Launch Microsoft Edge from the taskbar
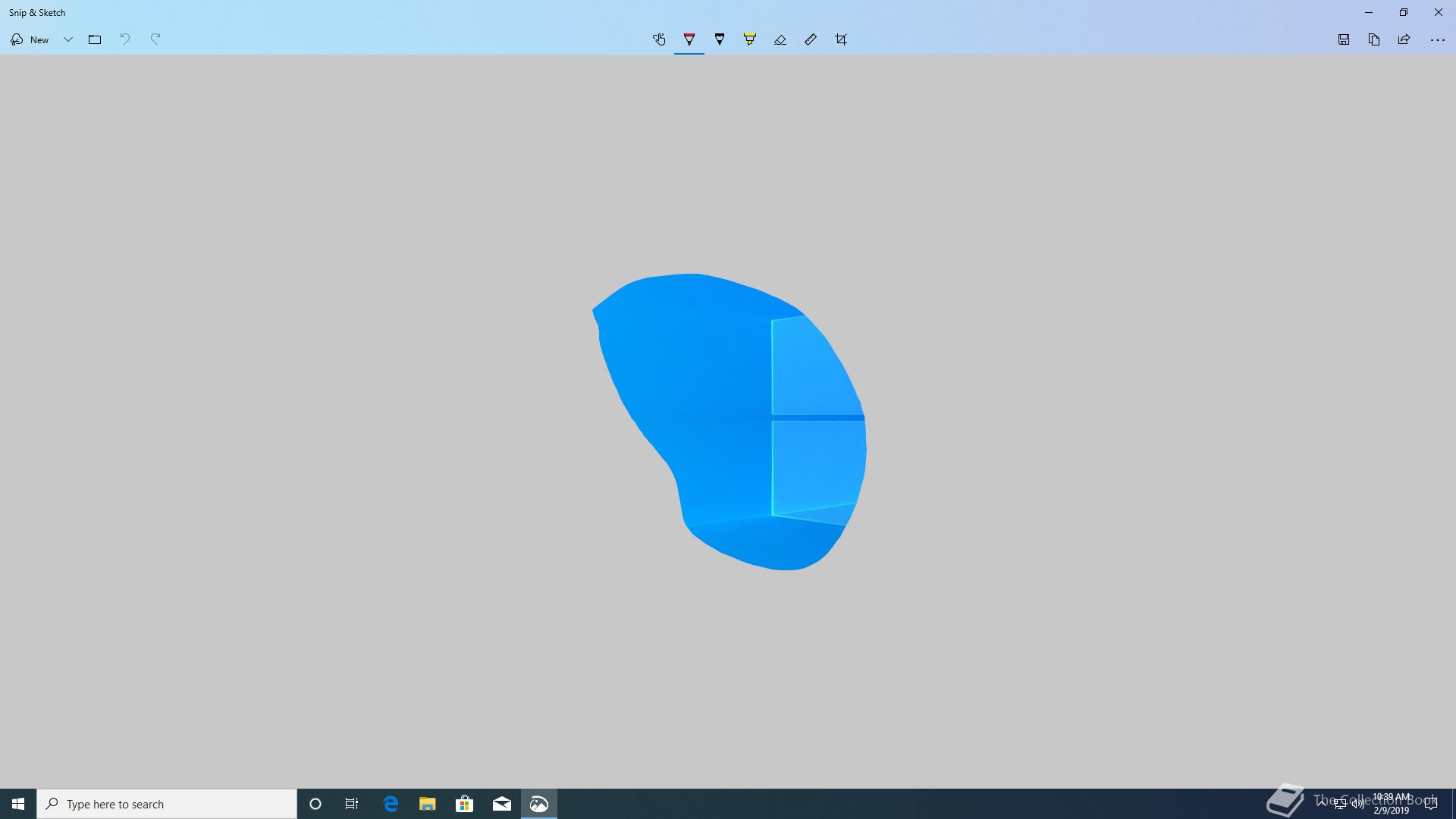This screenshot has width=1456, height=819. (x=391, y=804)
